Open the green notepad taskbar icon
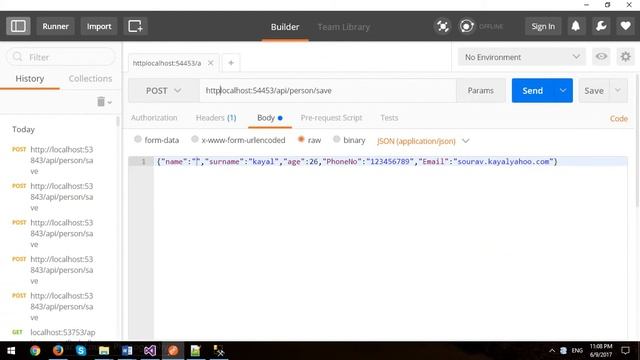The image size is (640, 360). click(x=196, y=351)
